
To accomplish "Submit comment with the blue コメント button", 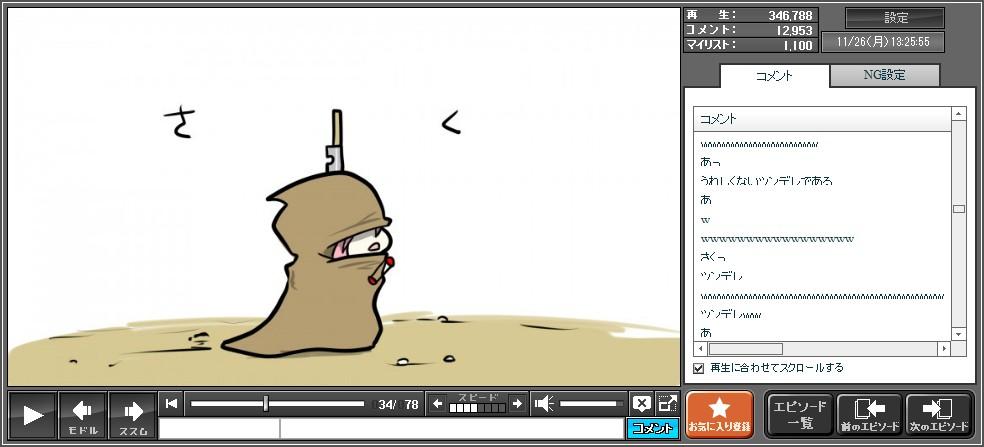I will click(652, 429).
